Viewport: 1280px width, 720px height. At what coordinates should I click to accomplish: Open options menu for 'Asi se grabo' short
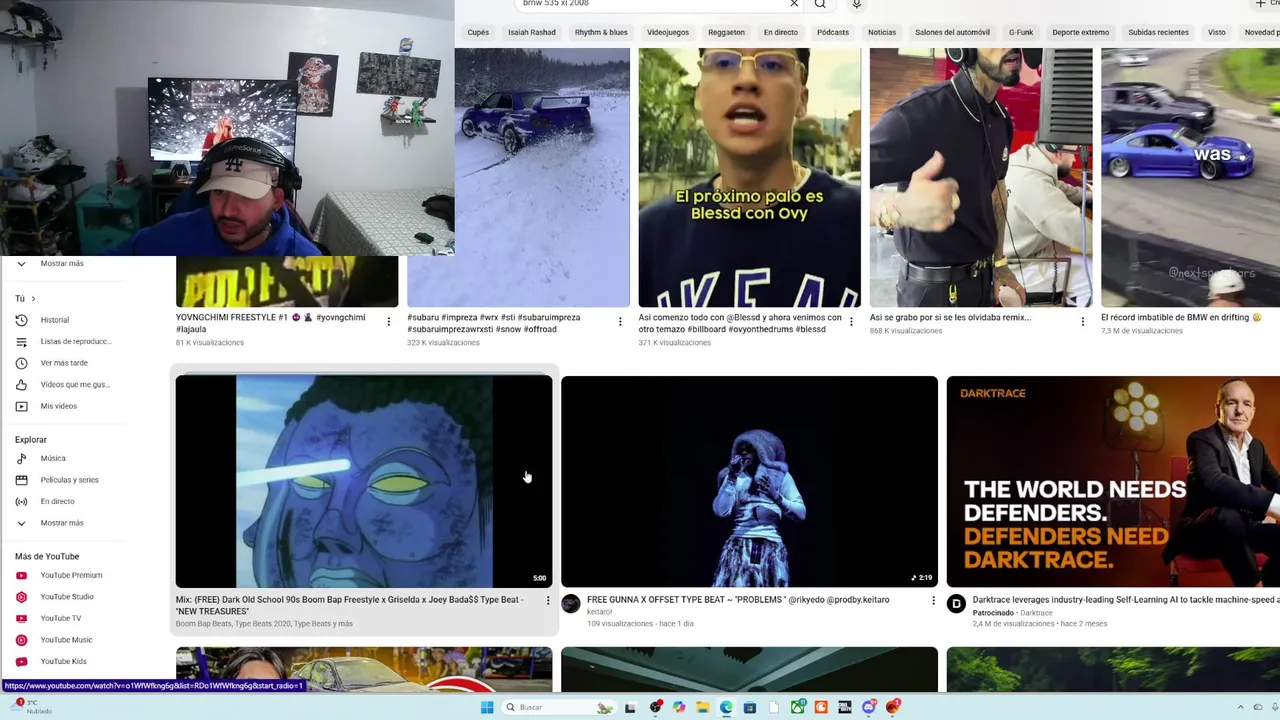point(1082,322)
